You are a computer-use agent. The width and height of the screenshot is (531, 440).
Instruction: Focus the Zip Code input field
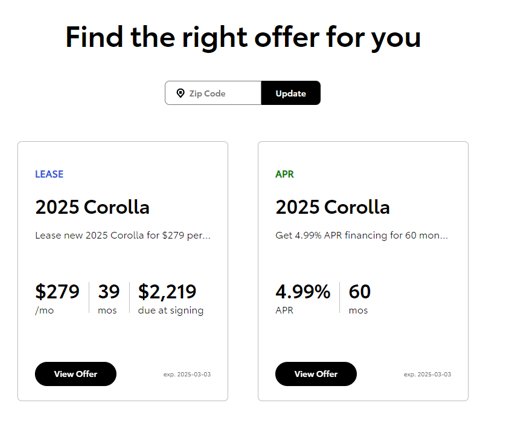pyautogui.click(x=213, y=93)
